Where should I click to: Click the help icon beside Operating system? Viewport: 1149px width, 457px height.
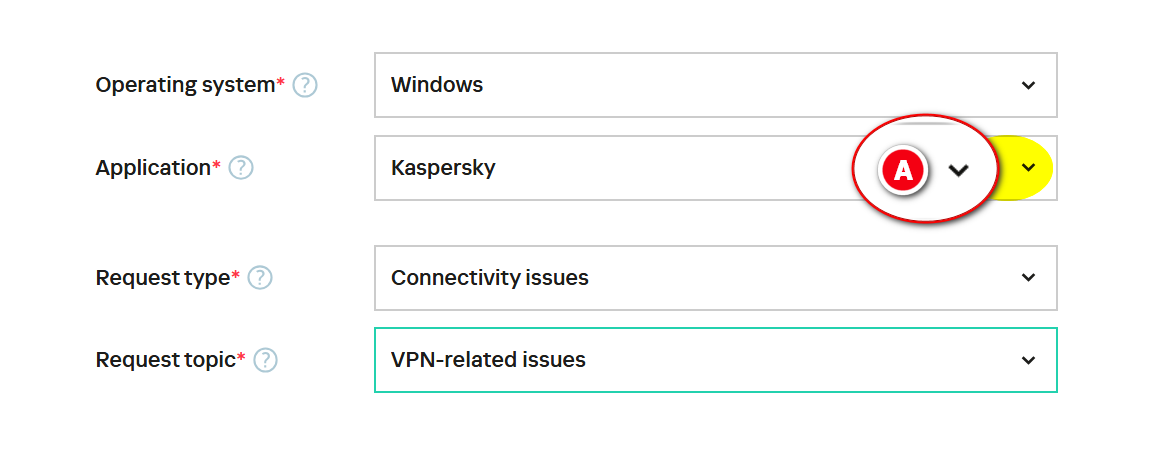(305, 86)
